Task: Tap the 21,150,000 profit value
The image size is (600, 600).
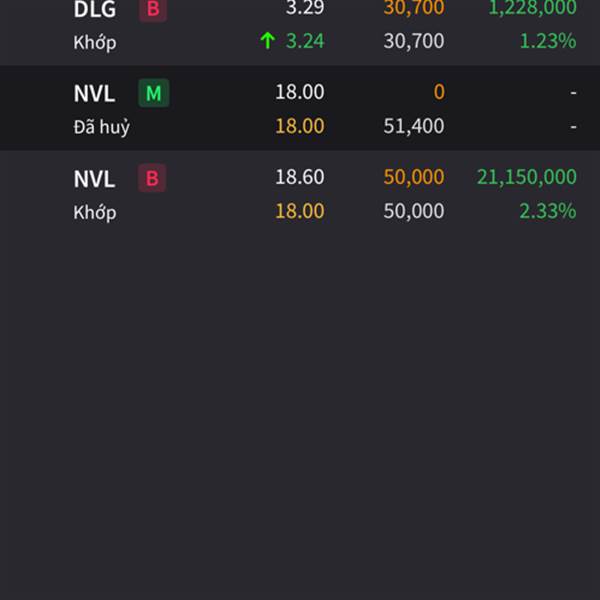Action: pyautogui.click(x=527, y=177)
